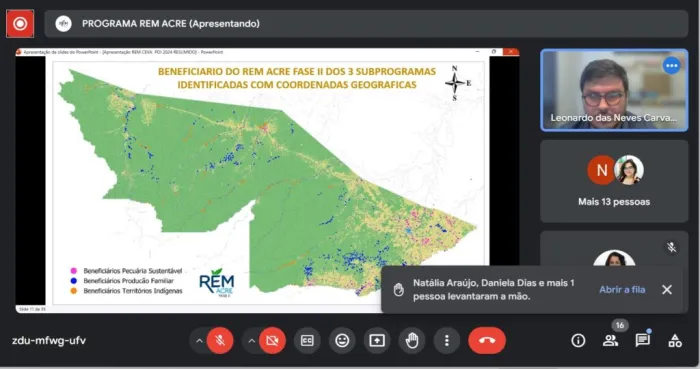The image size is (700, 369).
Task: Click Abrir a fila link
Action: [x=622, y=290]
